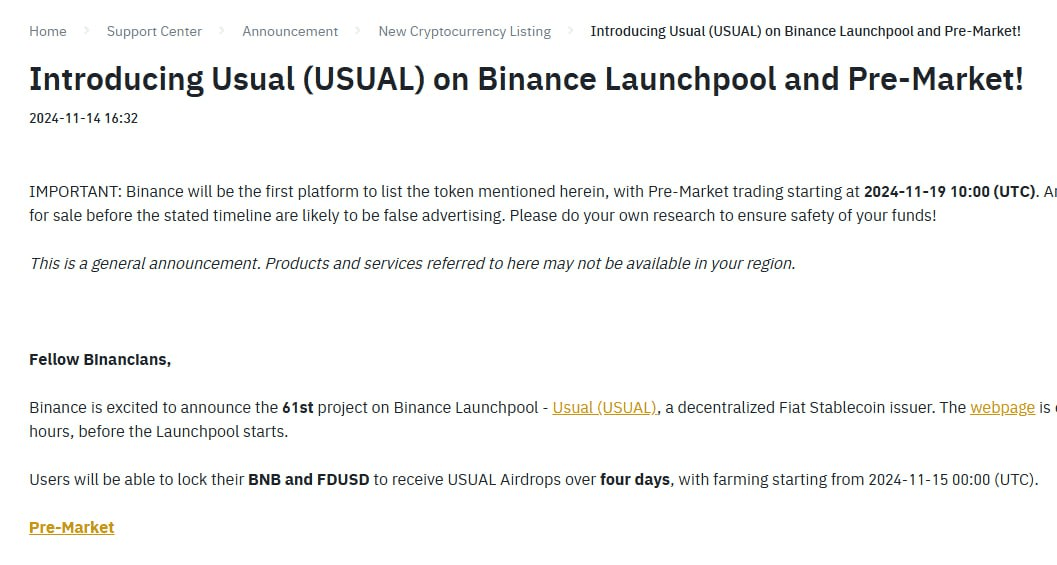Click chevron following New Cryptocurrency Listing
This screenshot has width=1057, height=565.
570,31
